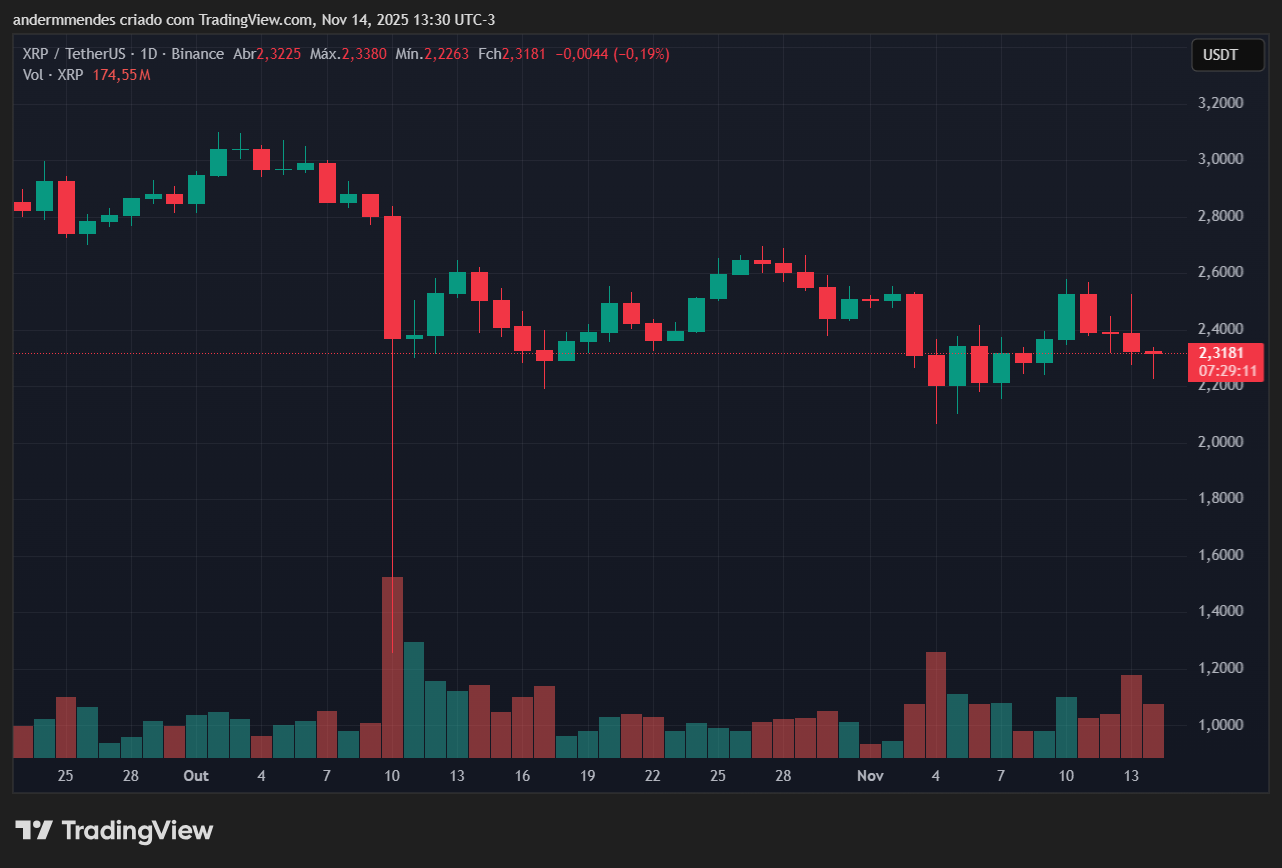The image size is (1282, 868).
Task: Click the Binance exchange name in the legend
Action: point(197,54)
